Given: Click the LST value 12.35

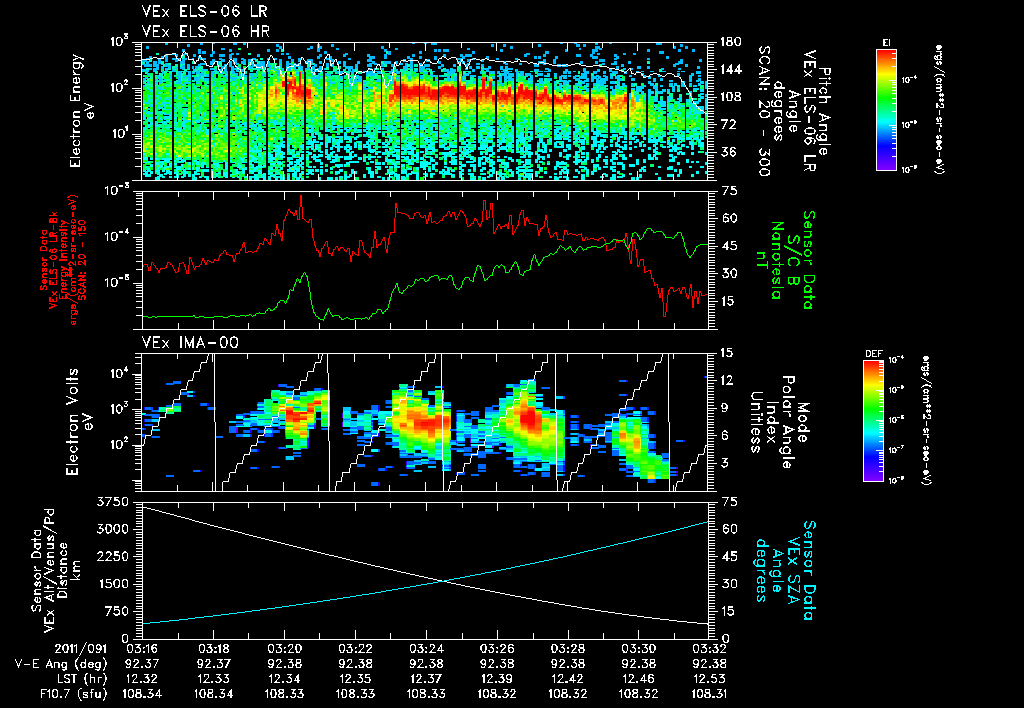Looking at the screenshot, I should click(355, 679).
